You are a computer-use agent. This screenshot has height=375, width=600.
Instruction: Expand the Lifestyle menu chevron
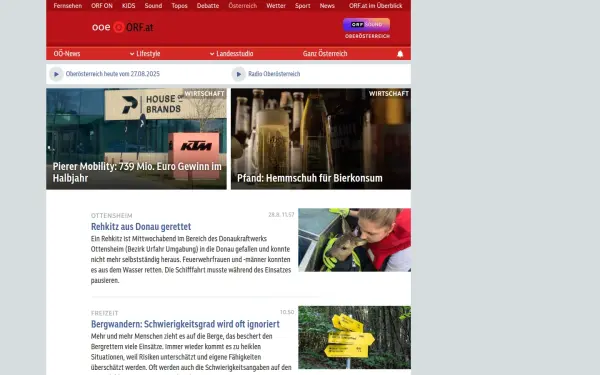tap(132, 54)
